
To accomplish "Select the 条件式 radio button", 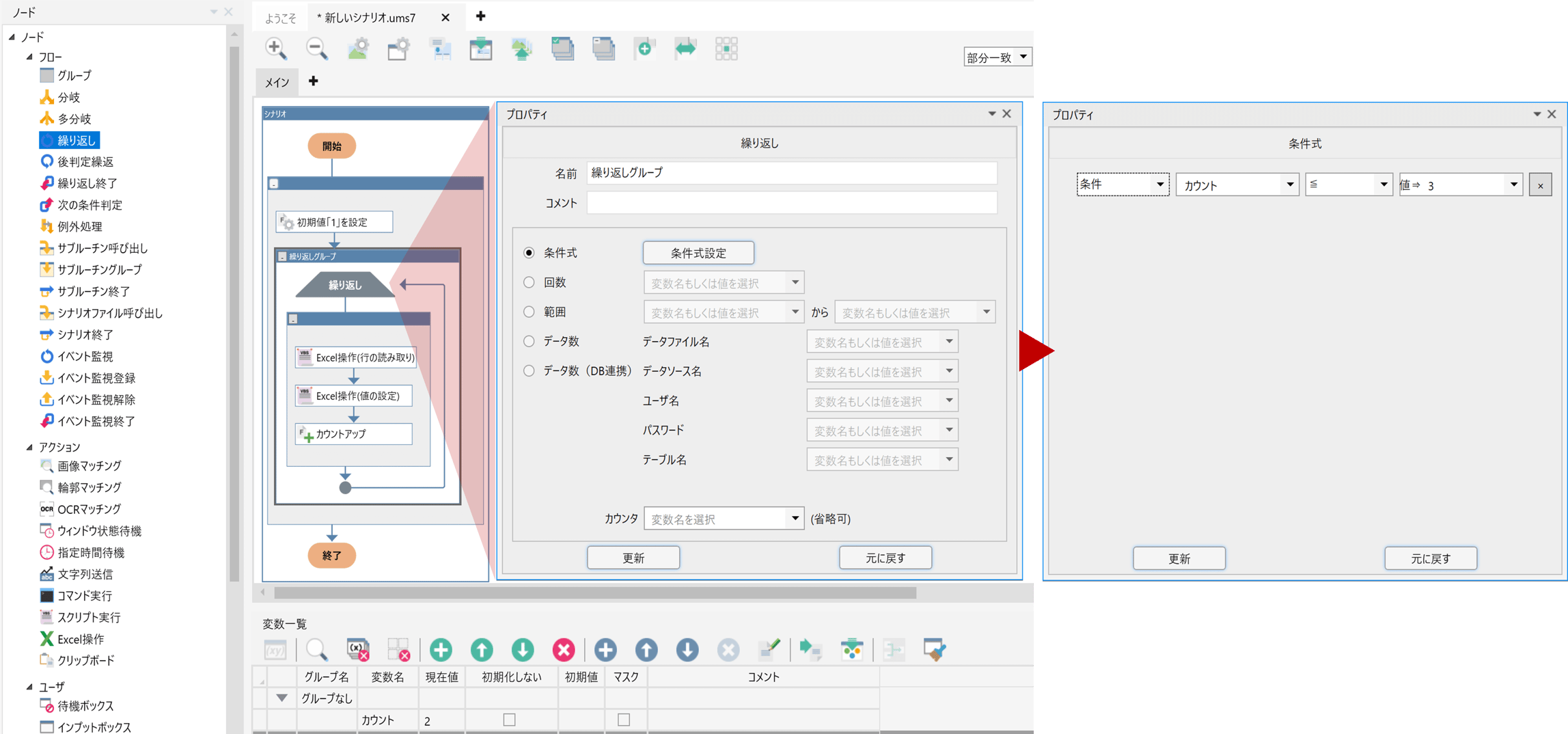I will (529, 252).
